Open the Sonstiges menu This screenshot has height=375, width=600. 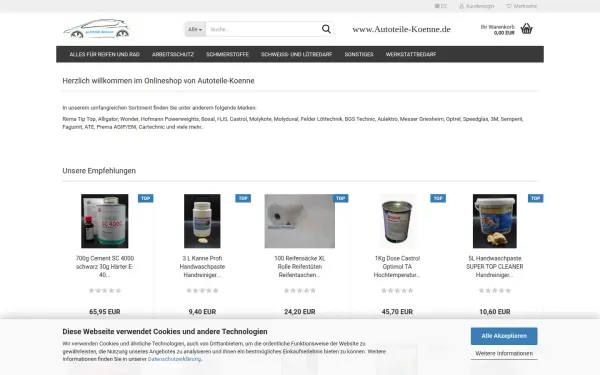359,54
